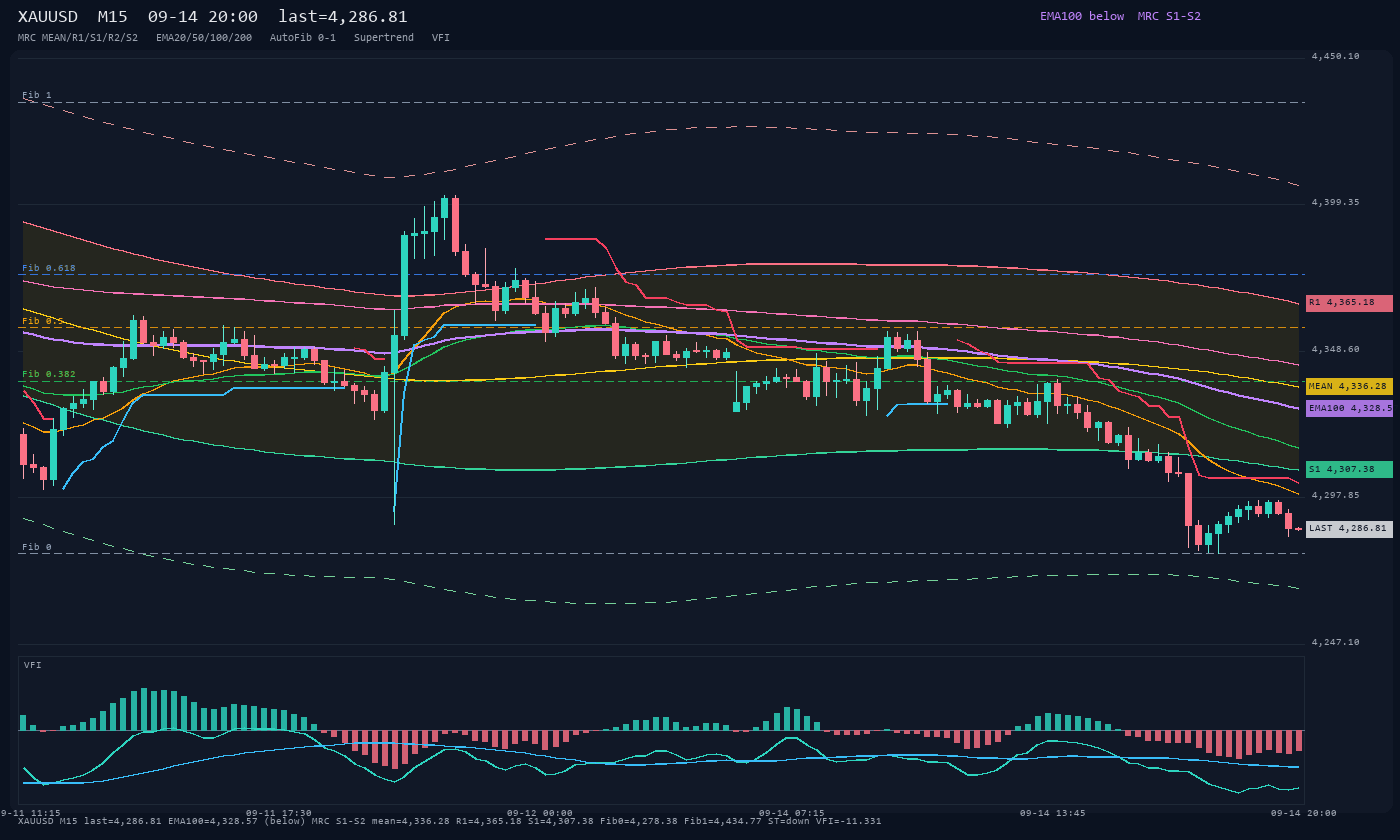Click the Supertrend indicator label
This screenshot has width=1400, height=840.
[x=384, y=38]
